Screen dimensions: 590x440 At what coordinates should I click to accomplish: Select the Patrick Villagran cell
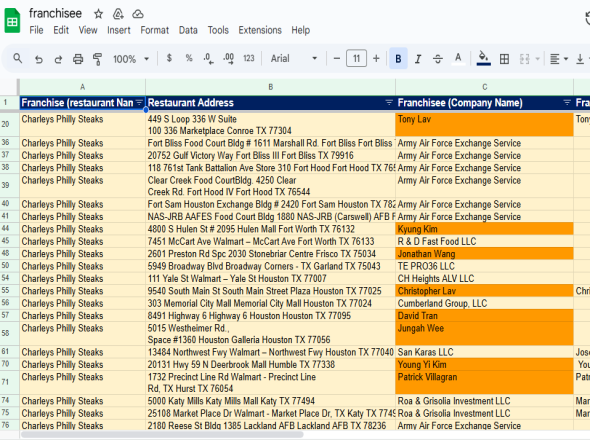pos(485,382)
